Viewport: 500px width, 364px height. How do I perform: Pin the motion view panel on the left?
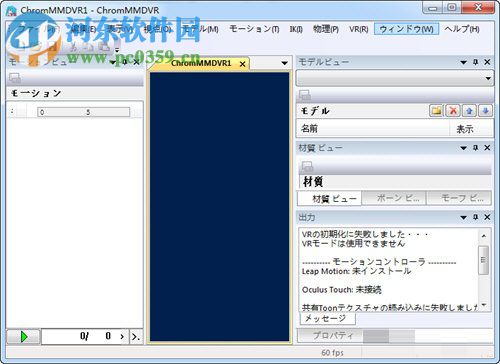(x=125, y=62)
